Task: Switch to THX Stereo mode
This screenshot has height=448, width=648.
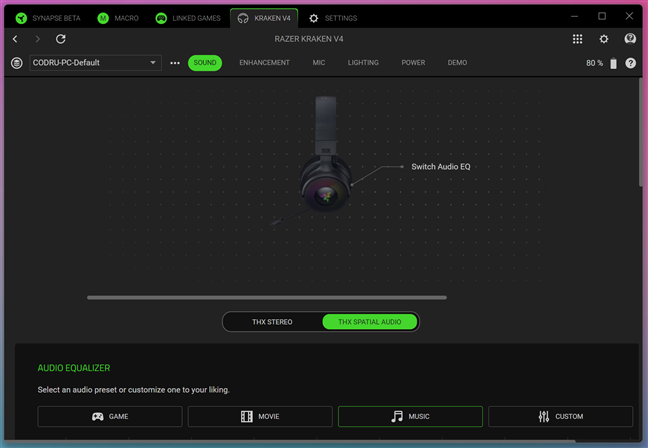Action: pos(272,322)
